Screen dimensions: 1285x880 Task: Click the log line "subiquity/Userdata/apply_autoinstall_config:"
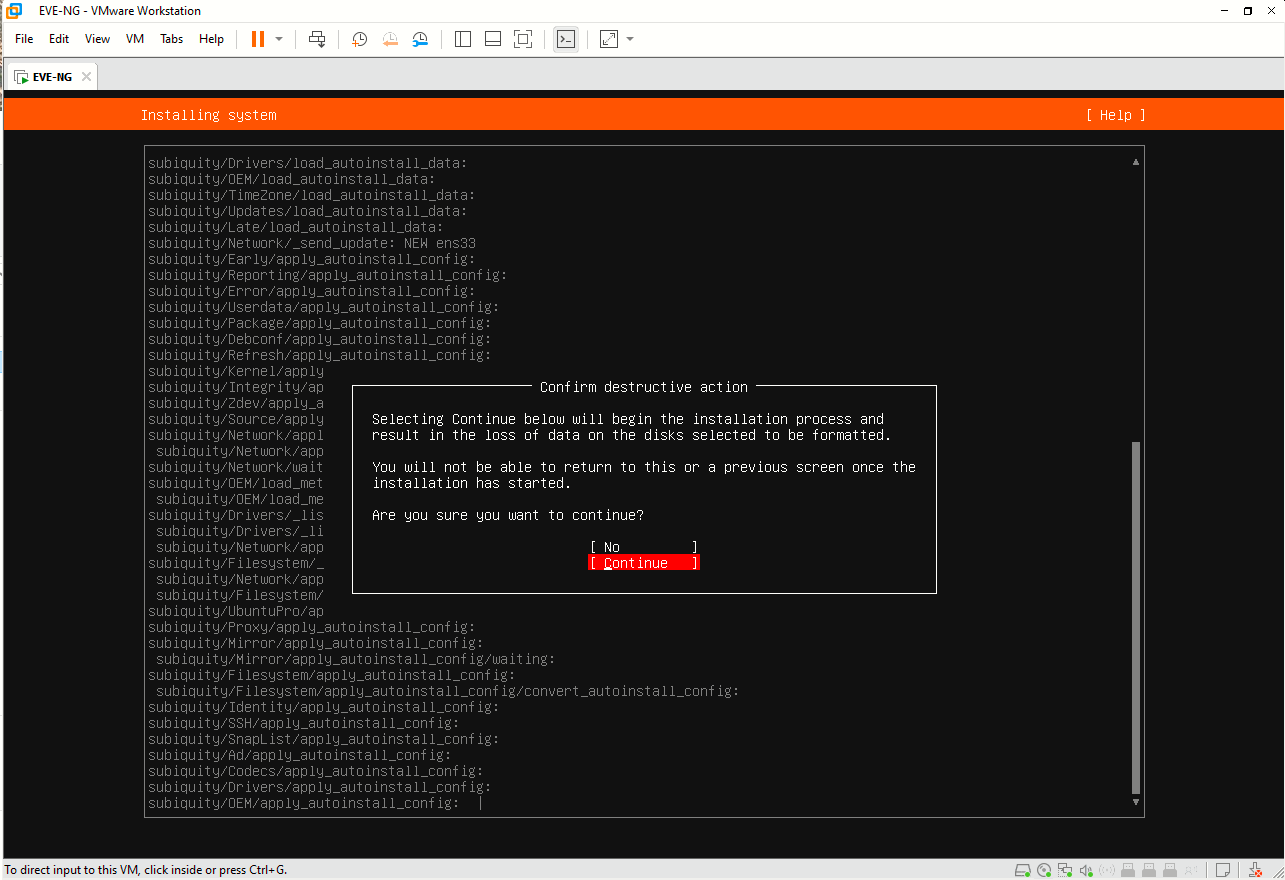tap(324, 307)
